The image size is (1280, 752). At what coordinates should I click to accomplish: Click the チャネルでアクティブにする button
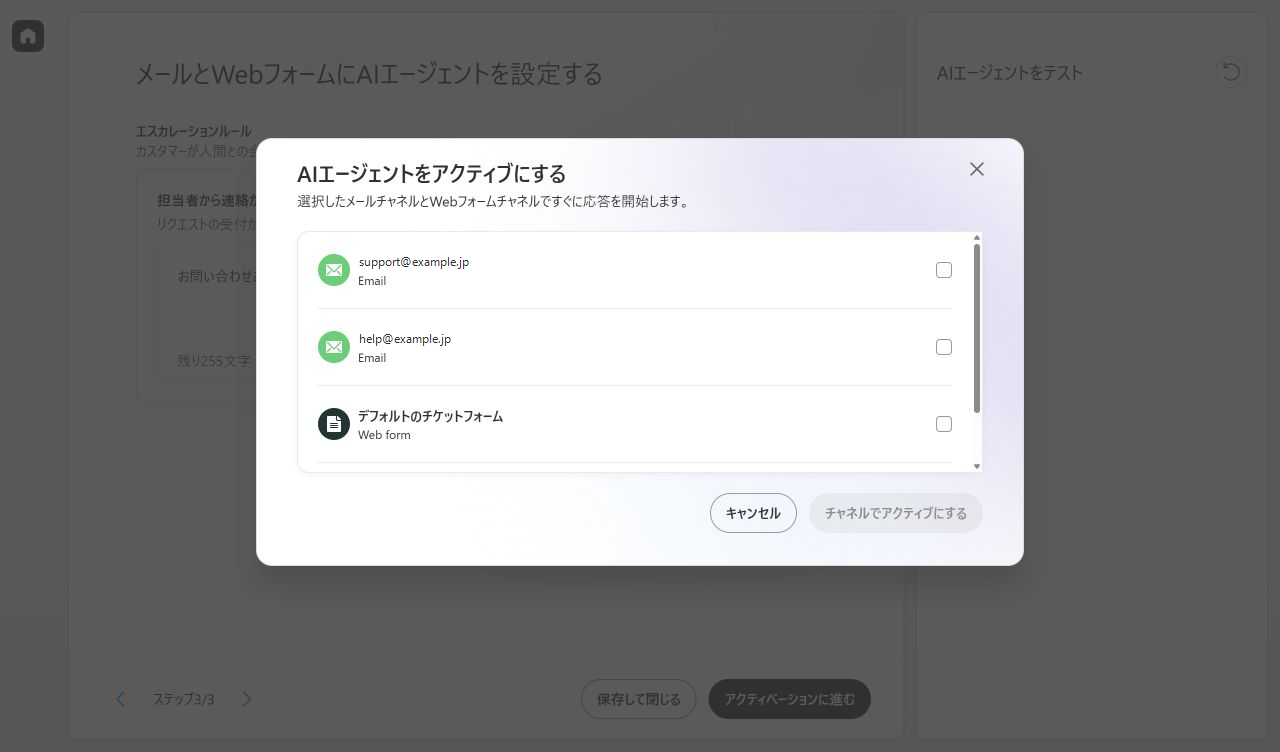[x=896, y=513]
